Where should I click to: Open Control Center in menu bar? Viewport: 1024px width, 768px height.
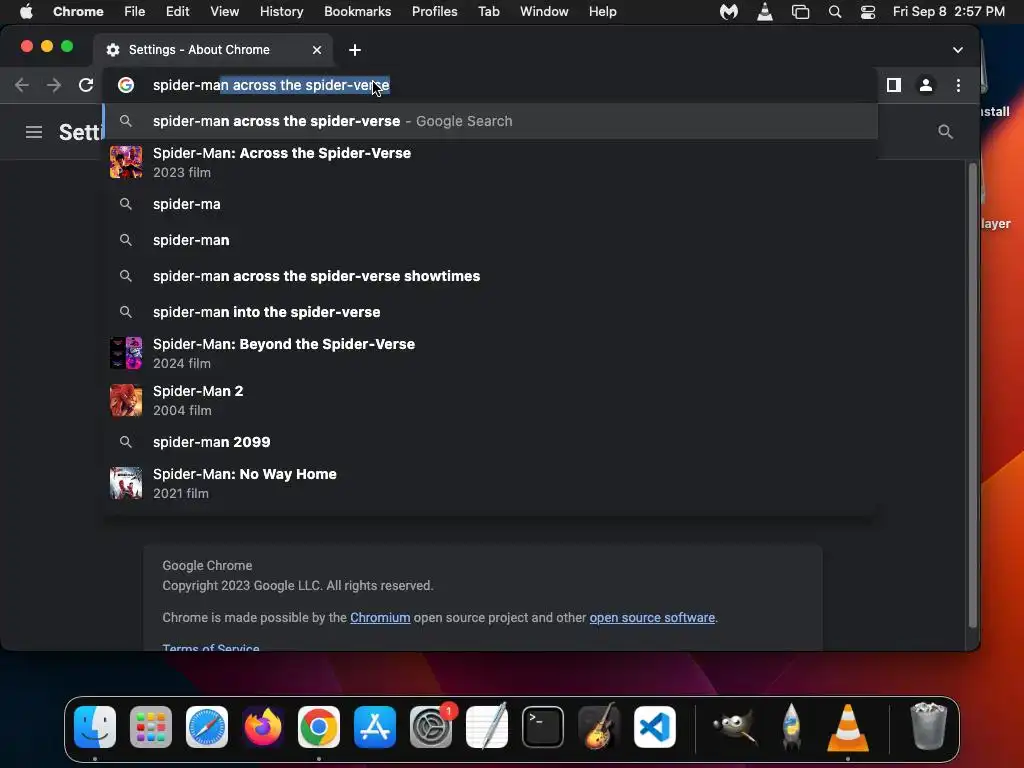[868, 11]
